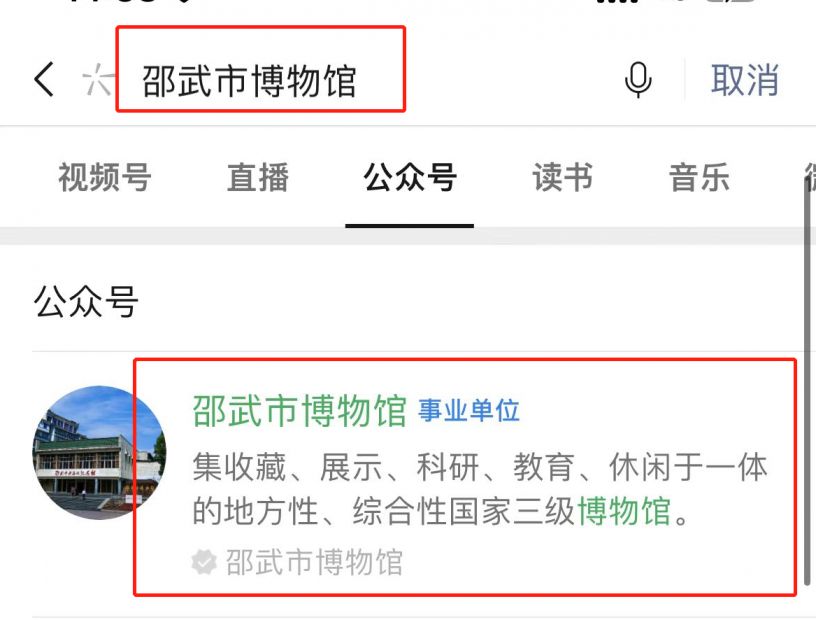This screenshot has width=816, height=620.
Task: Switch to the 直播 tab
Action: click(258, 178)
